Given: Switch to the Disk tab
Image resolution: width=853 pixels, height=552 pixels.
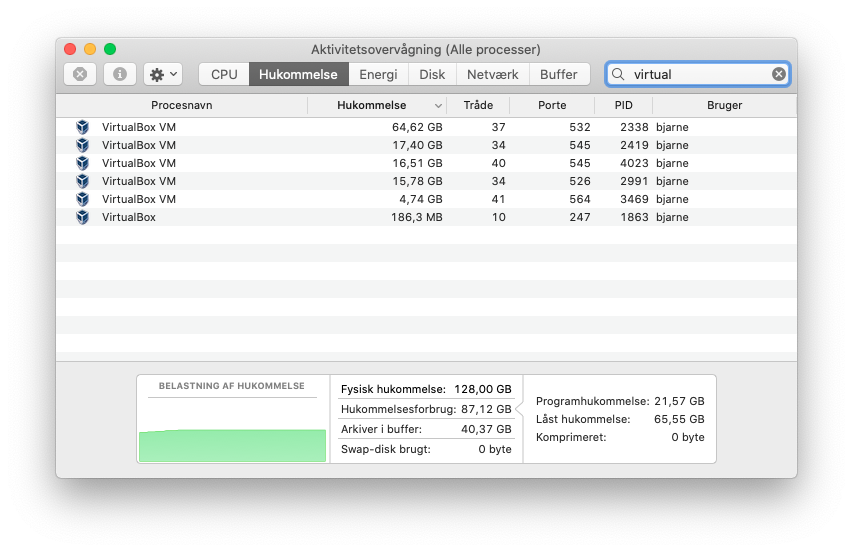Looking at the screenshot, I should [x=432, y=74].
